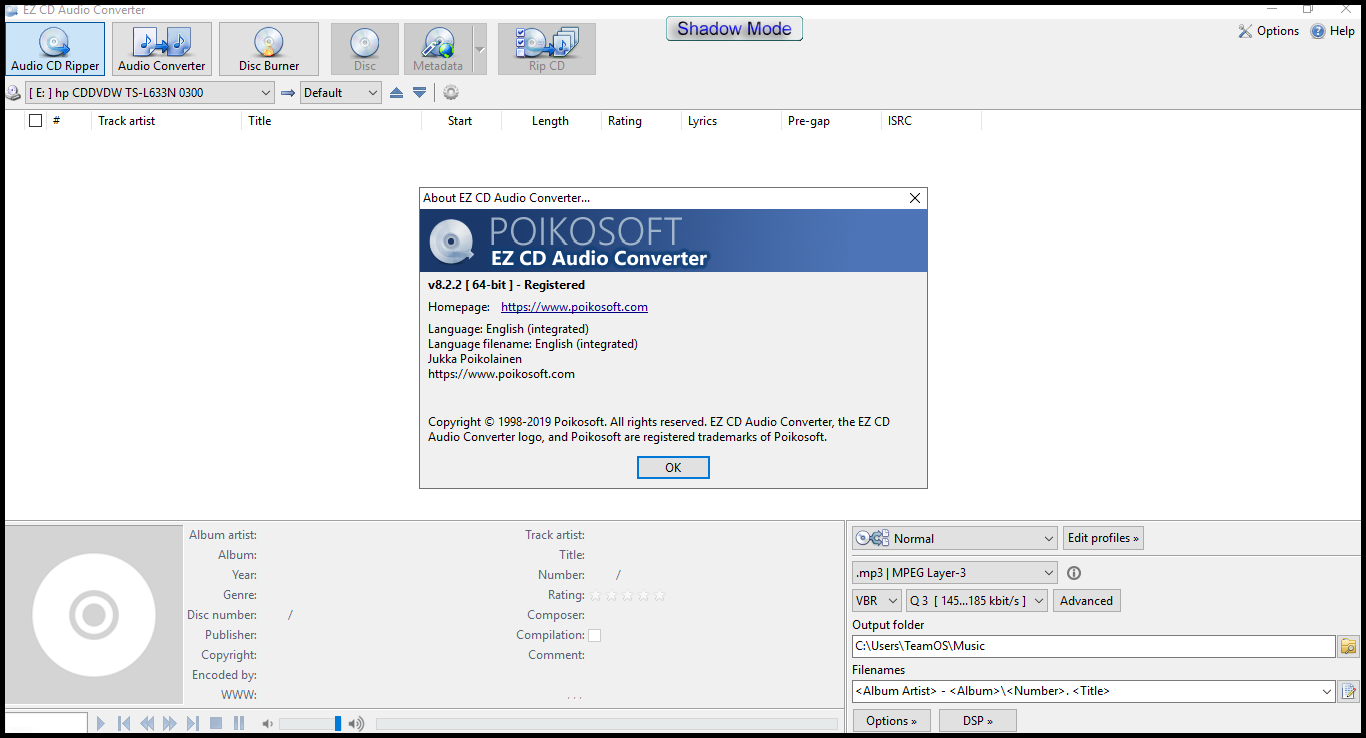This screenshot has width=1366, height=738.
Task: Click OK in the About dialog
Action: click(x=673, y=468)
